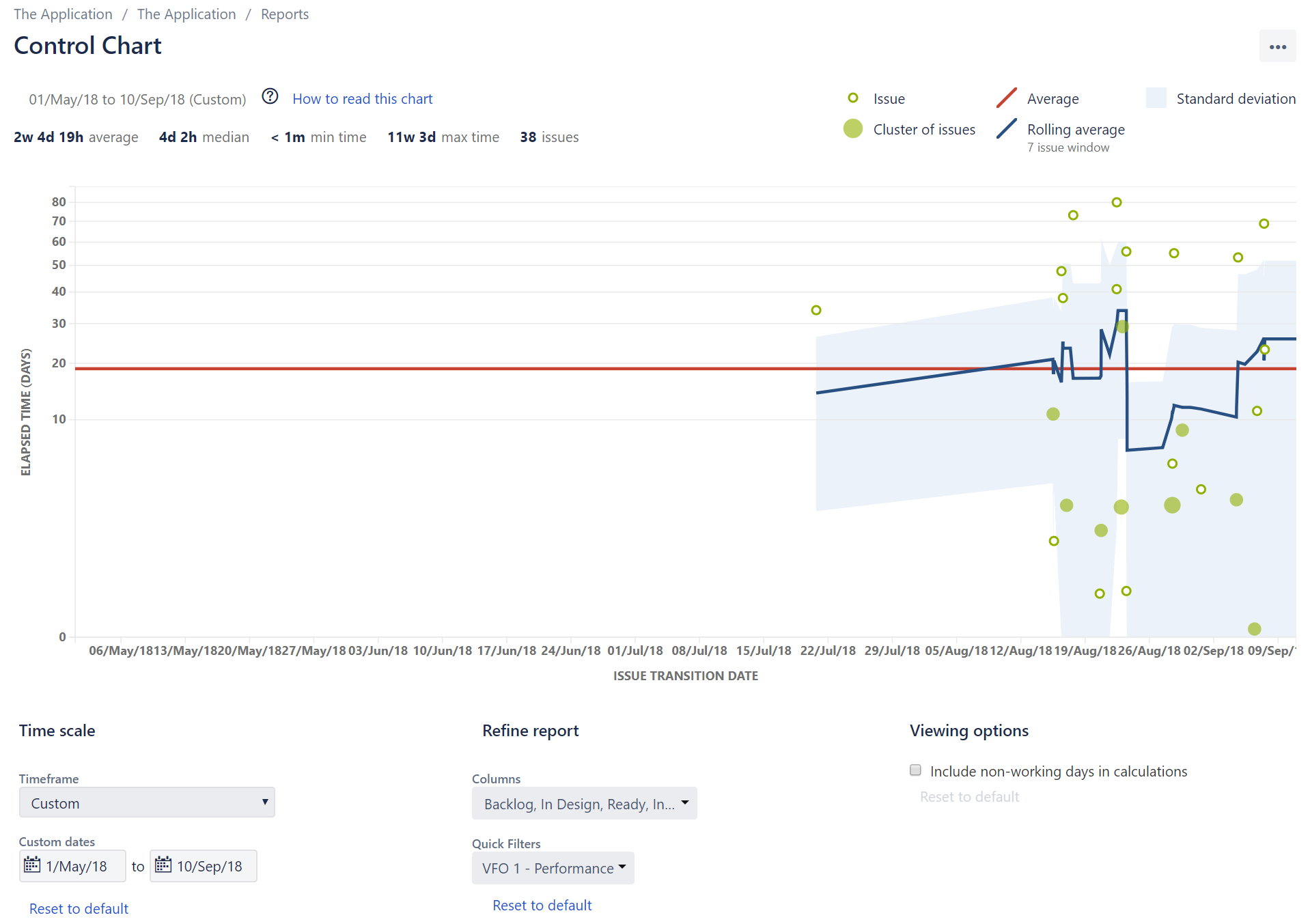This screenshot has height=924, width=1310.
Task: Click the 11w 3d max time statistic
Action: tap(443, 137)
